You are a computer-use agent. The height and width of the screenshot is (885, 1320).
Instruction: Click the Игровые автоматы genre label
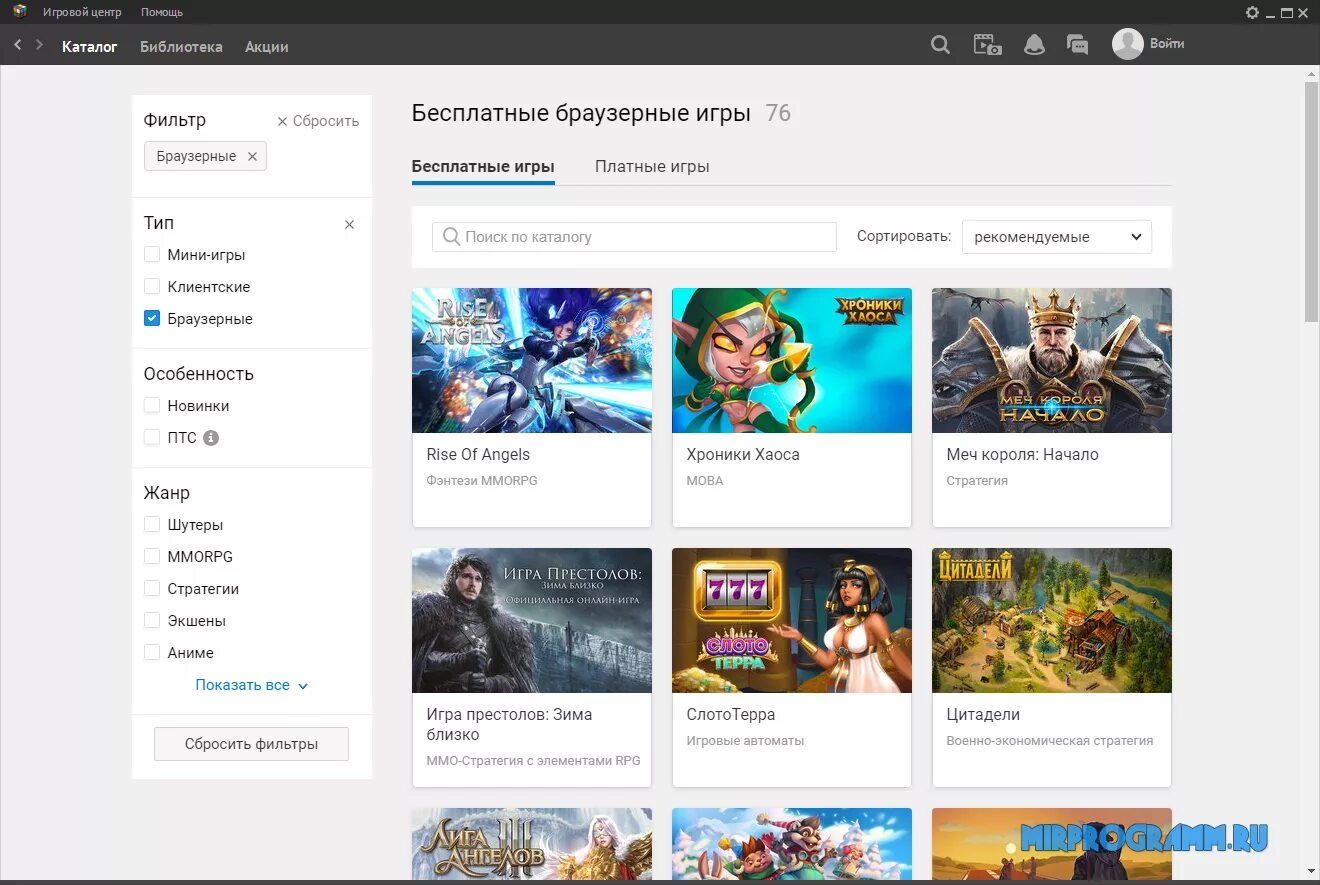tap(745, 741)
